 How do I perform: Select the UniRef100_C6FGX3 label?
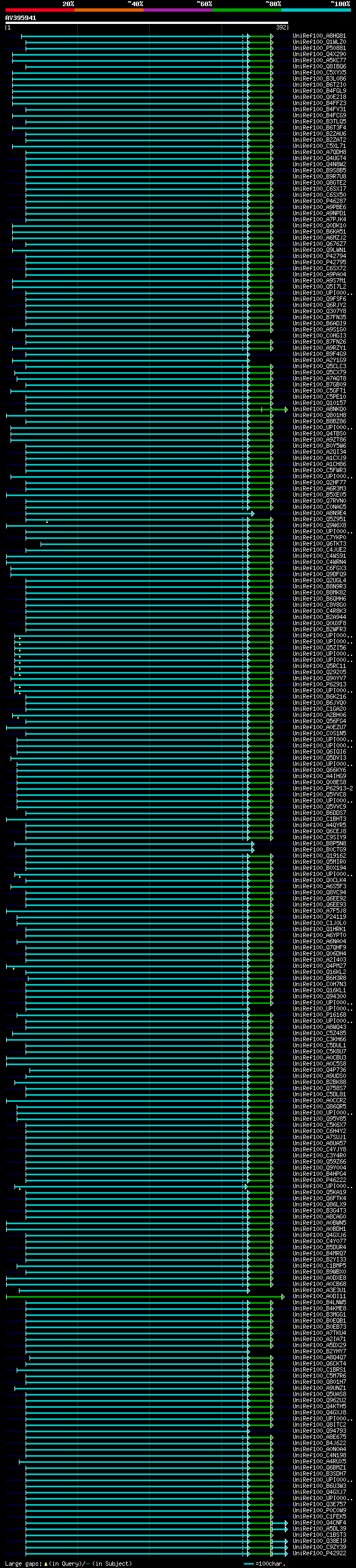(319, 568)
